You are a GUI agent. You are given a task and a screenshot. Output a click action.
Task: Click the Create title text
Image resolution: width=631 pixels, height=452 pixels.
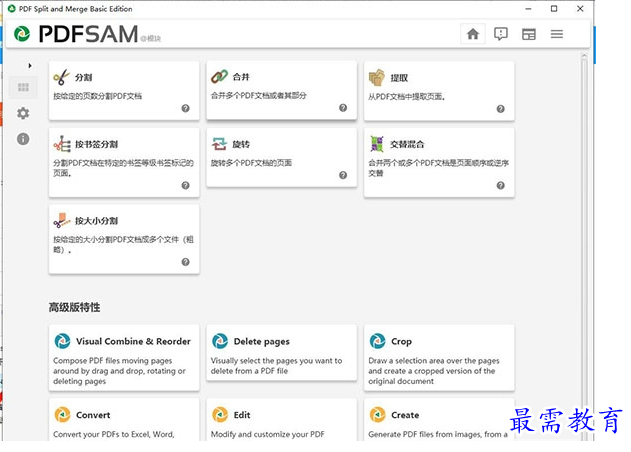pos(405,415)
